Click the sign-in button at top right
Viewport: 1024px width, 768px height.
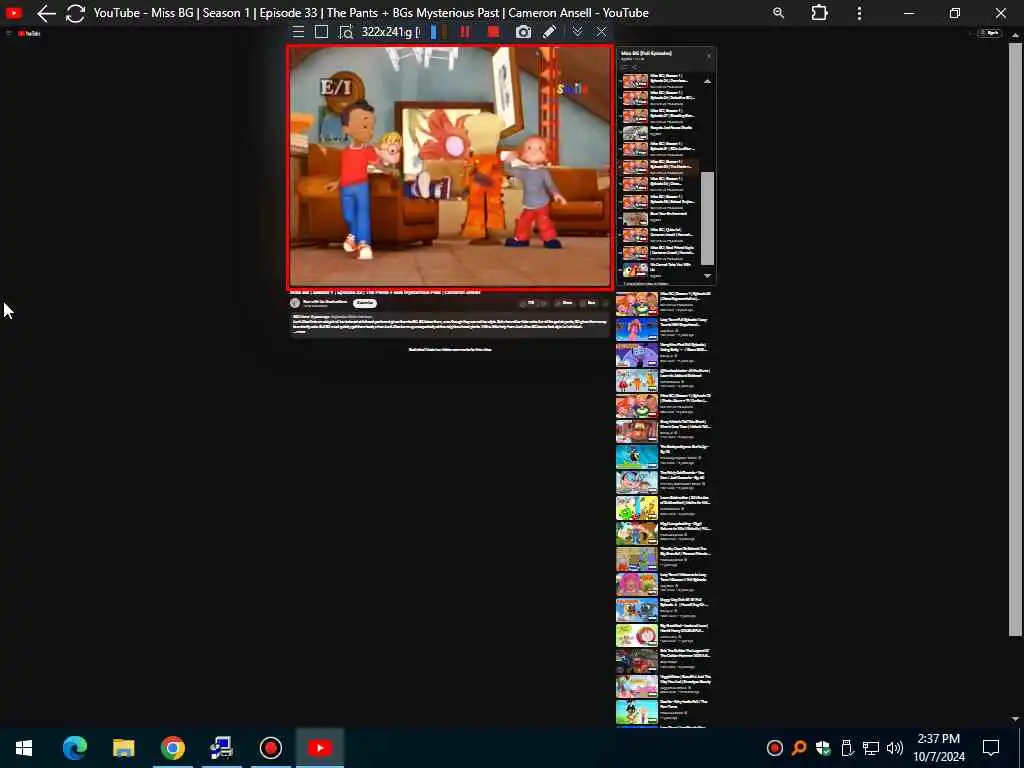[989, 33]
